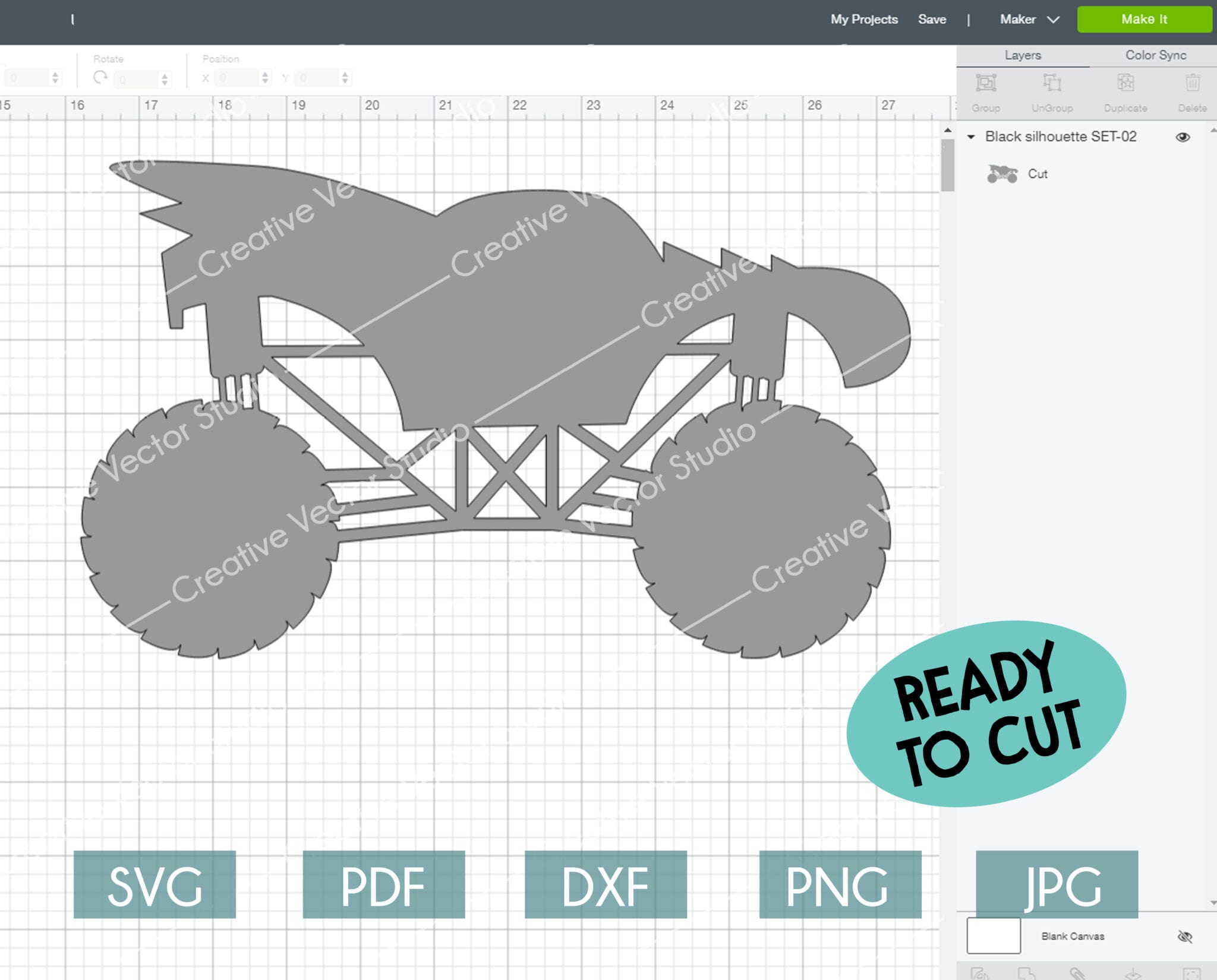Viewport: 1217px width, 980px height.
Task: Click the Rotate value field
Action: pos(136,78)
